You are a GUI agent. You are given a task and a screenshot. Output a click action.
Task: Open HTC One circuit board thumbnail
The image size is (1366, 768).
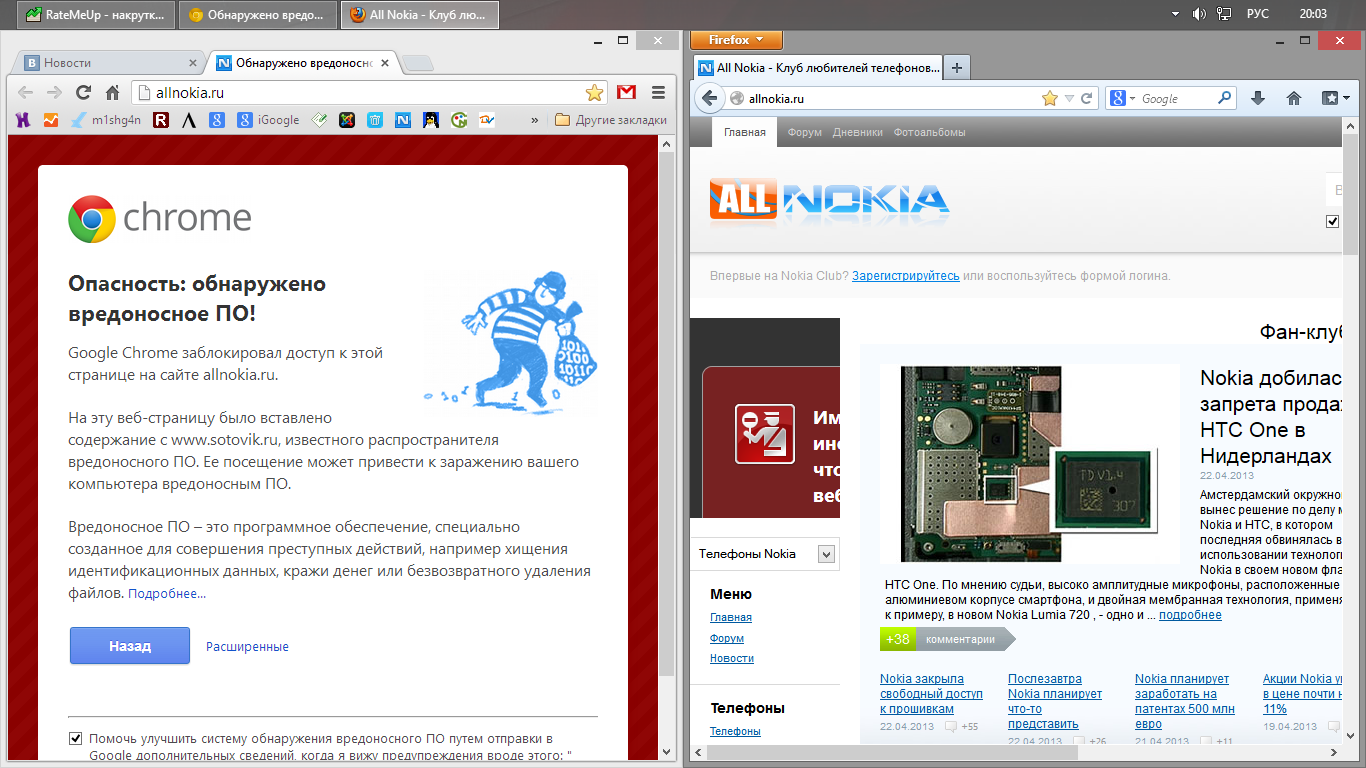click(1031, 463)
